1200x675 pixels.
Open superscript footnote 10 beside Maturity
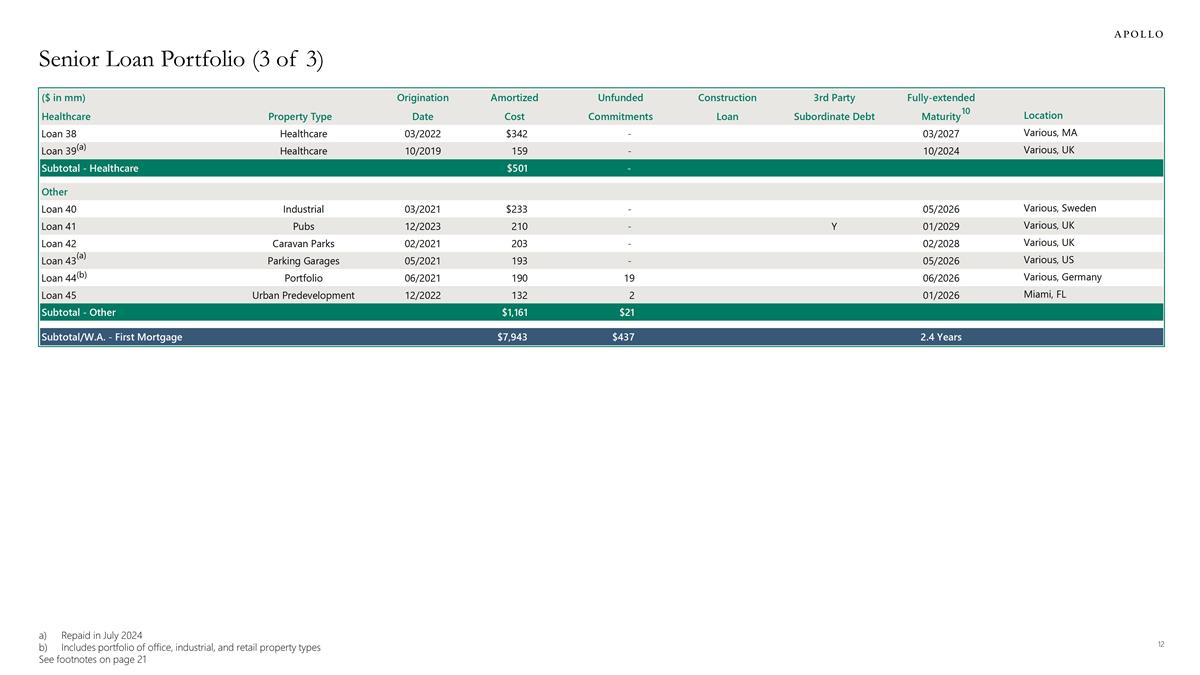966,111
